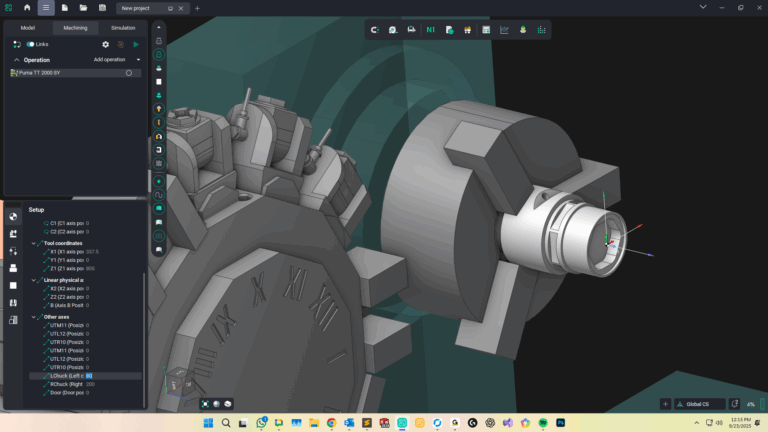The height and width of the screenshot is (432, 768).
Task: Switch to the Model tab
Action: [x=28, y=28]
